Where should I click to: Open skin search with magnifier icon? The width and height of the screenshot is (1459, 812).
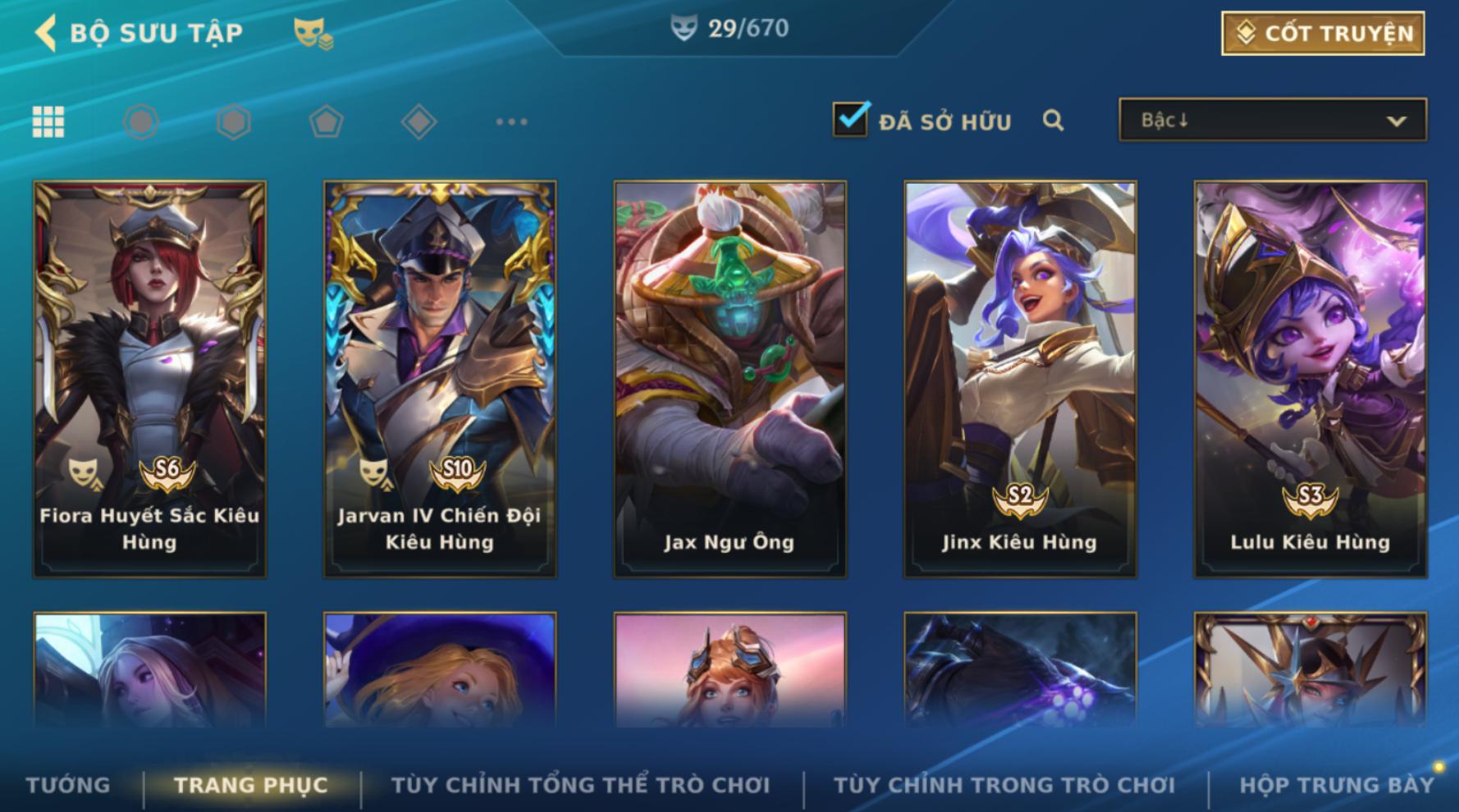coord(1054,121)
